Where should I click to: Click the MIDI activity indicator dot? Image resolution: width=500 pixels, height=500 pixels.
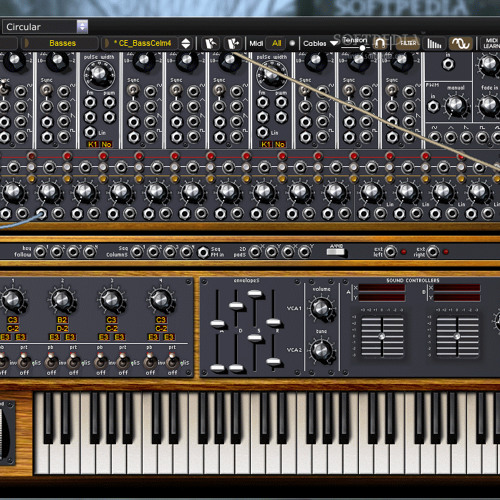[x=292, y=43]
